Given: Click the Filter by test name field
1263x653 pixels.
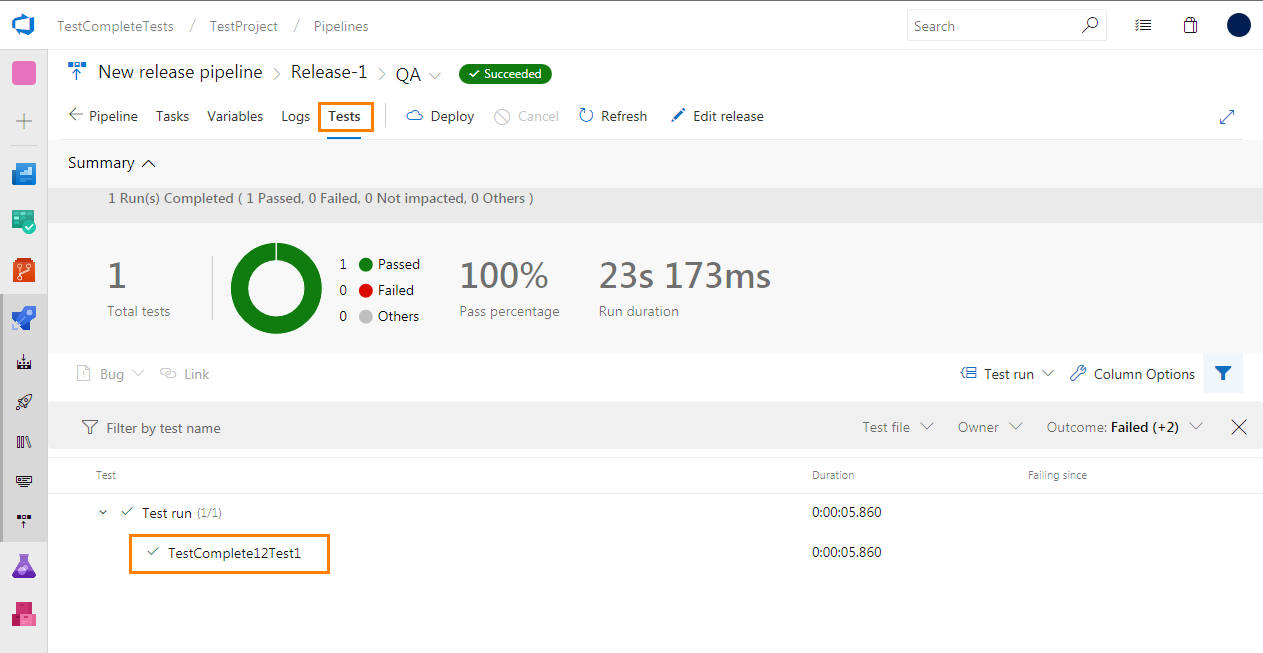Looking at the screenshot, I should coord(164,428).
